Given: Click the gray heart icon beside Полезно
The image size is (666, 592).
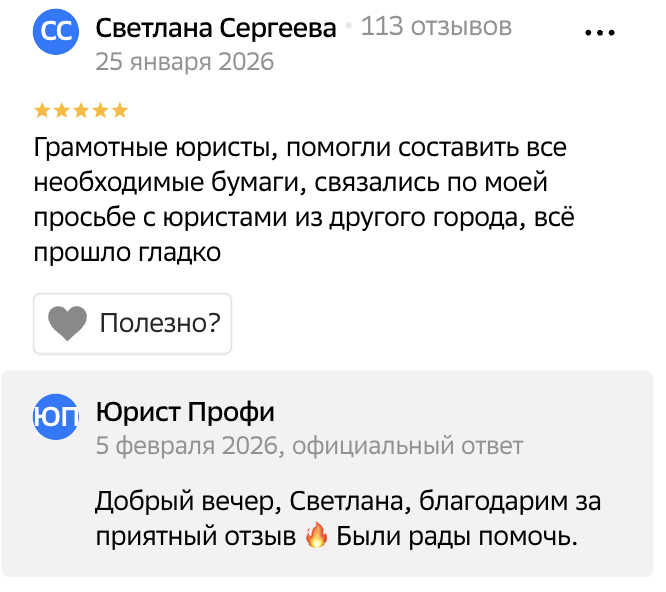Looking at the screenshot, I should pyautogui.click(x=68, y=323).
